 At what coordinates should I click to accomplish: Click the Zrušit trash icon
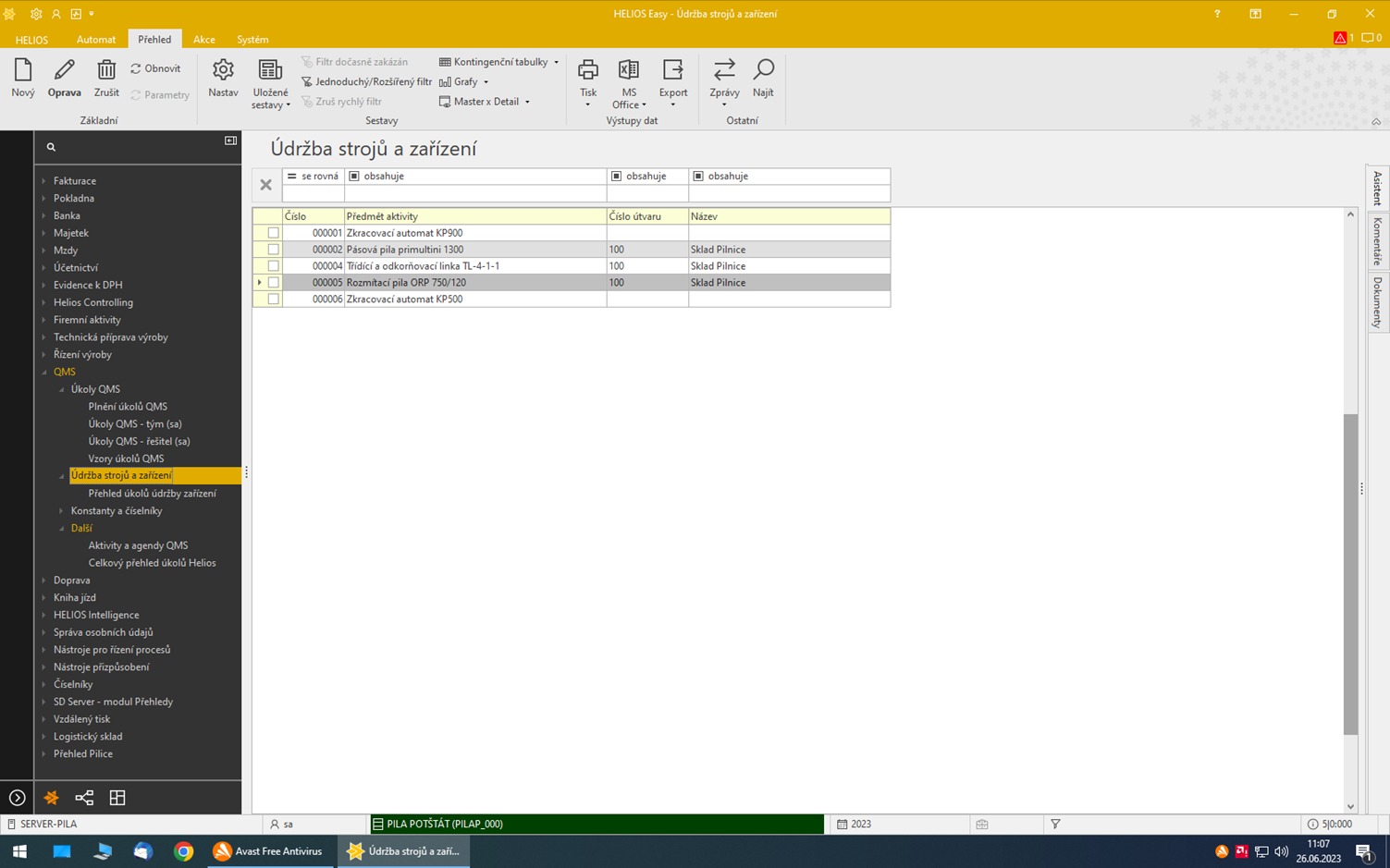[x=106, y=70]
